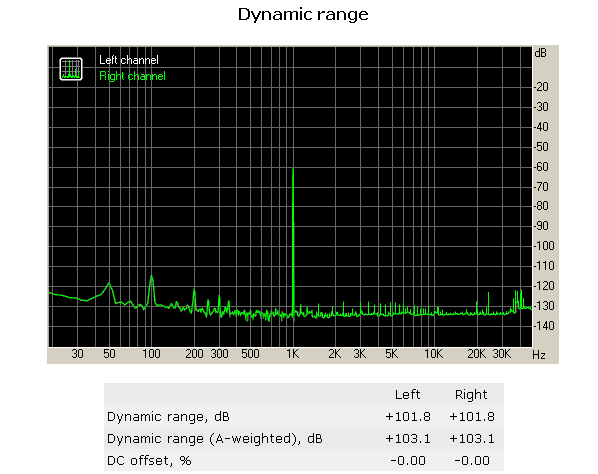598x474 pixels.
Task: Click the Dynamic range, dB row label
Action: pyautogui.click(x=168, y=416)
